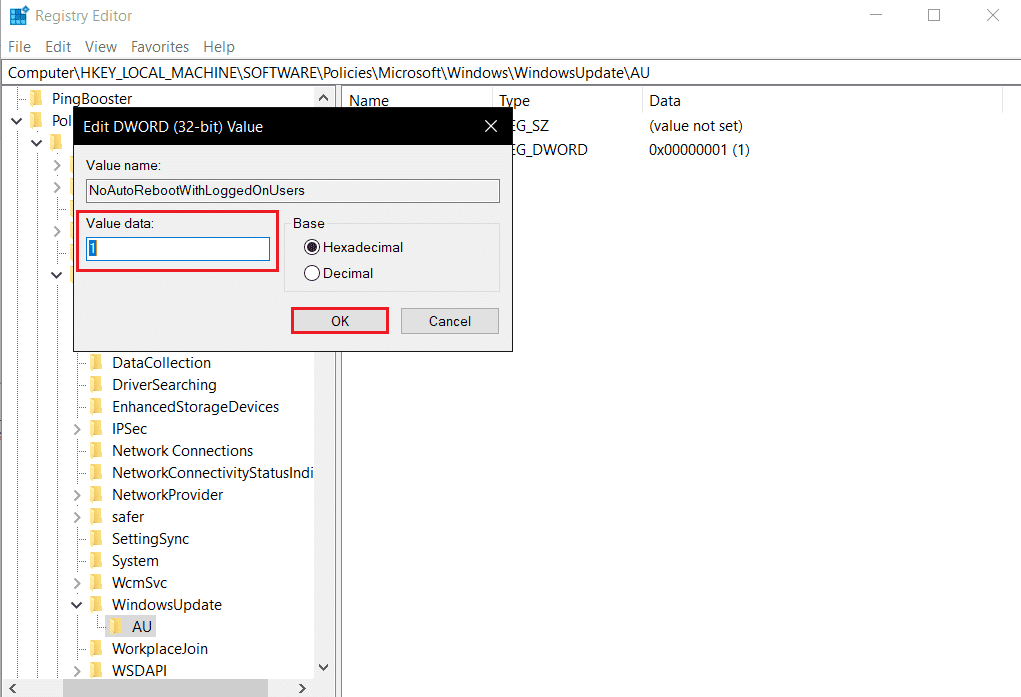
Task: Click the safer folder icon
Action: tap(97, 516)
